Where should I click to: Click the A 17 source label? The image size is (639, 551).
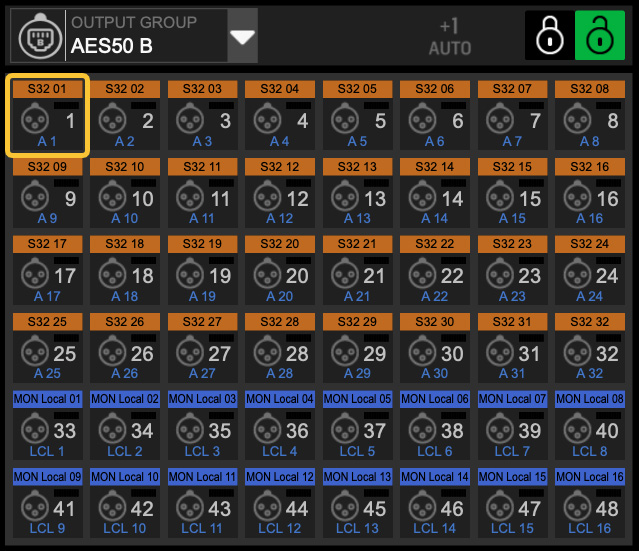(48, 296)
